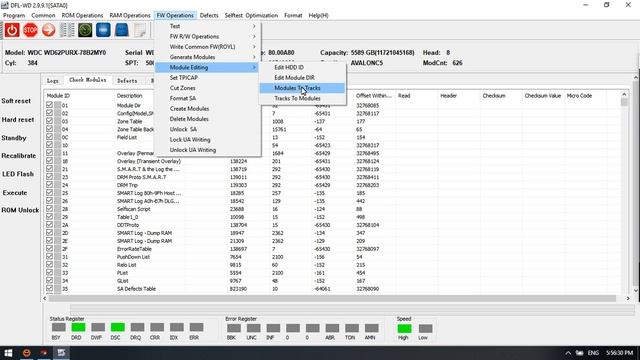Click the BSY status register indicator
The width and height of the screenshot is (640, 360).
58,327
